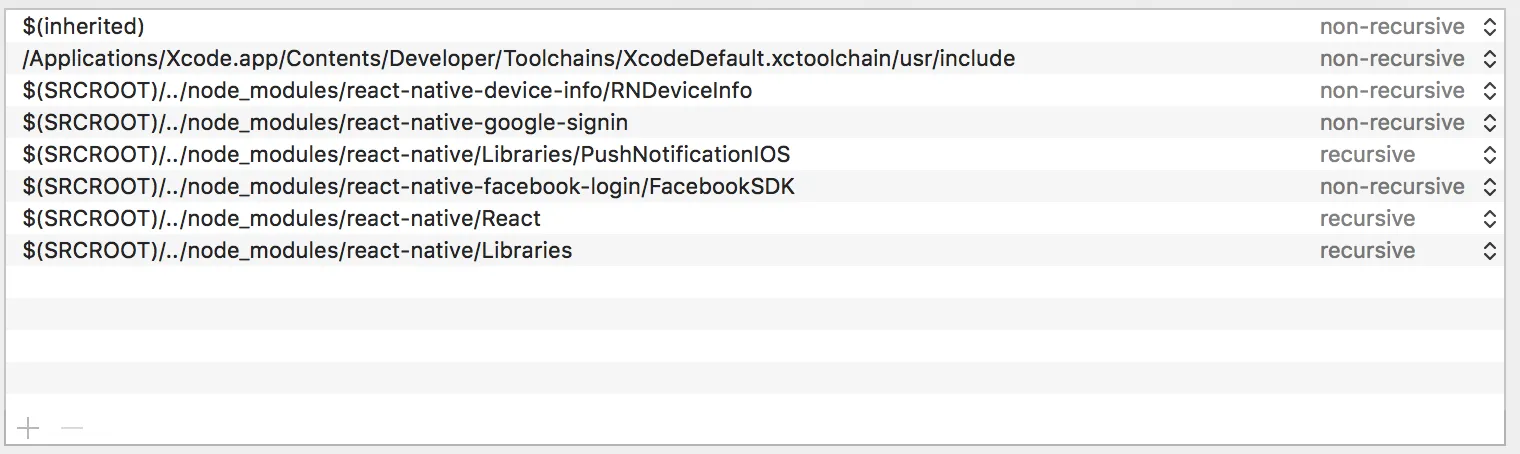The width and height of the screenshot is (1520, 454).
Task: Select the $(inherited) path entry
Action: tap(83, 27)
